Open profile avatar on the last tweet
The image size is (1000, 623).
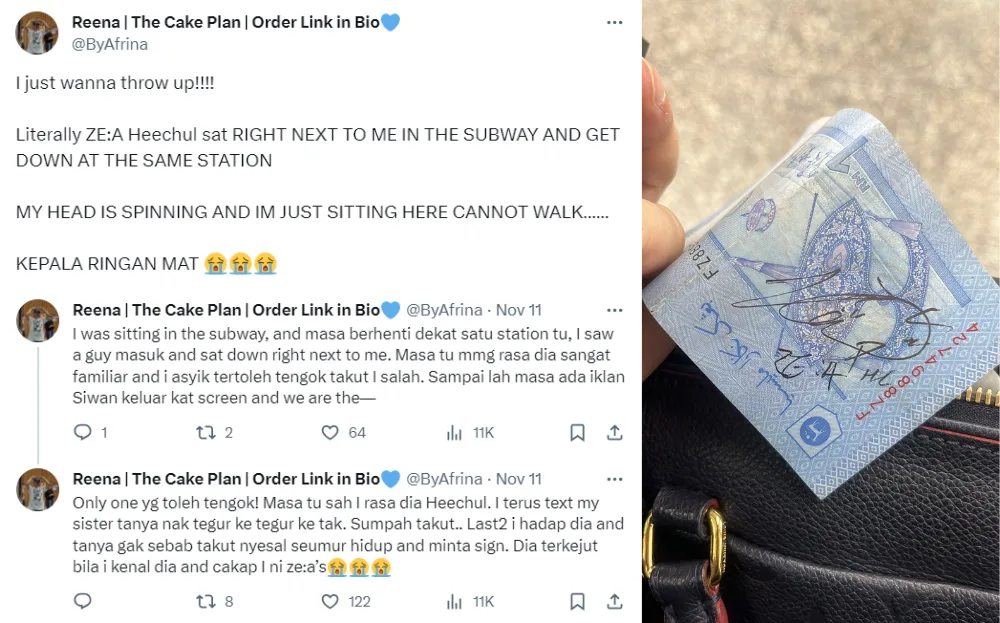pyautogui.click(x=38, y=490)
